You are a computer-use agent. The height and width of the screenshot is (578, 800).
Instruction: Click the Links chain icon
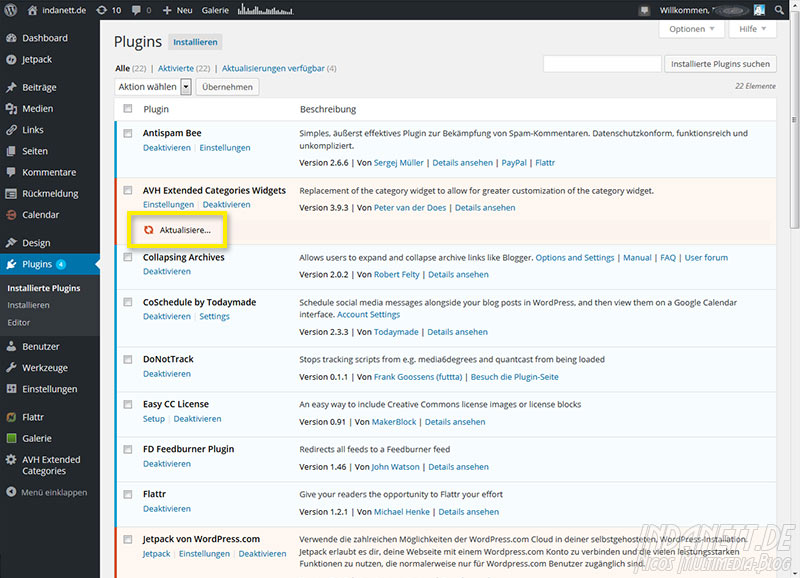pyautogui.click(x=11, y=130)
